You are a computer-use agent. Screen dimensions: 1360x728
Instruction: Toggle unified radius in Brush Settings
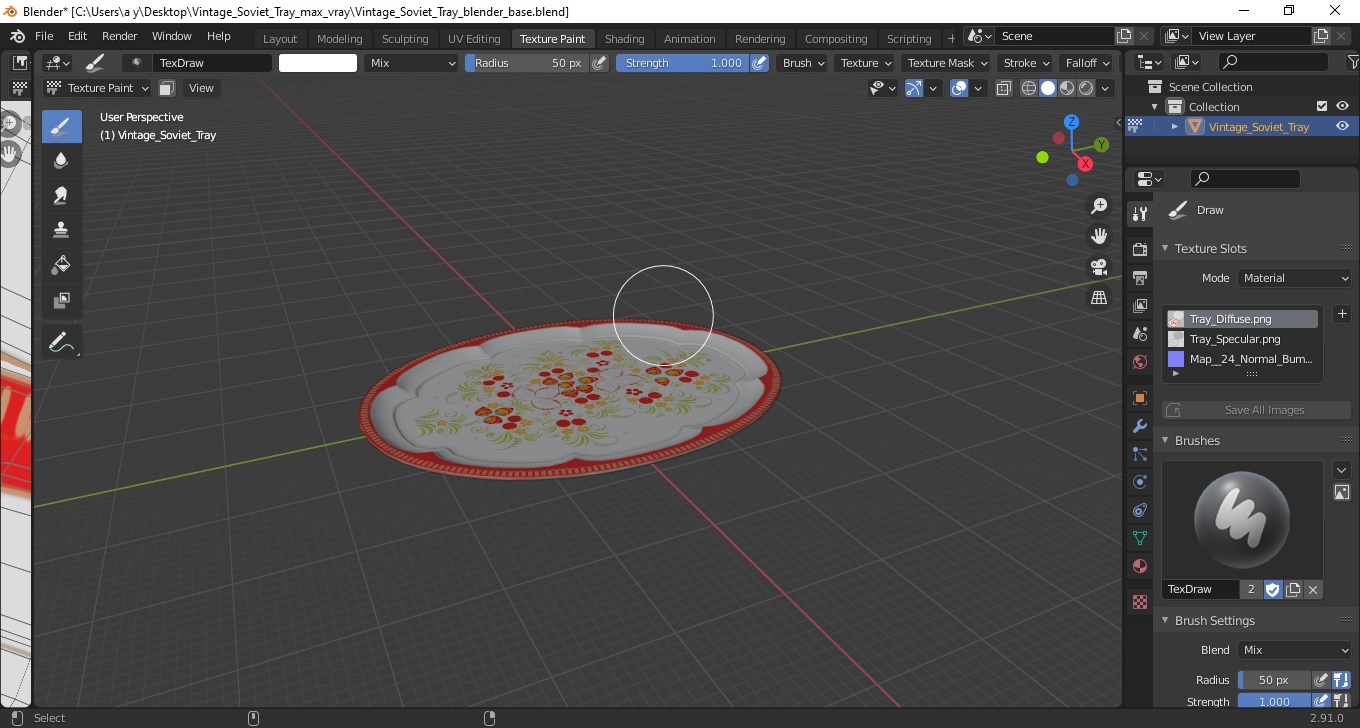[x=1341, y=680]
